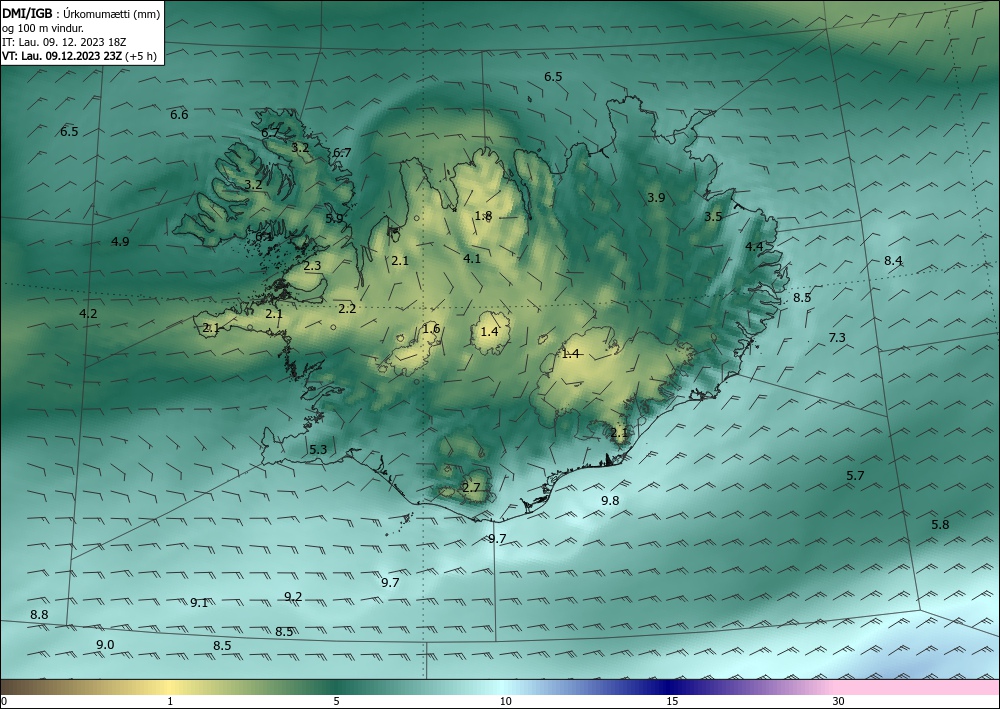Click the 1.6 value on the map
Screen dimensions: 1000x709
coord(431,329)
